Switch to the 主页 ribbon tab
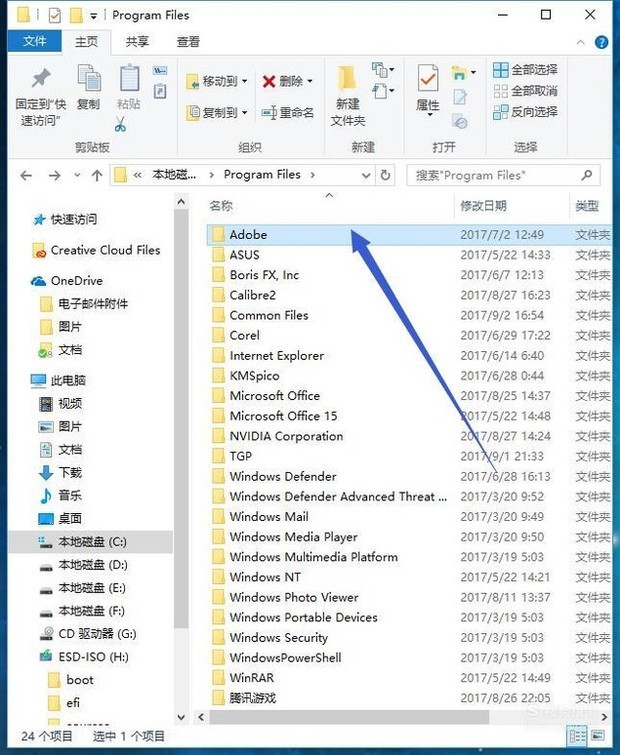This screenshot has width=620, height=755. [x=87, y=42]
